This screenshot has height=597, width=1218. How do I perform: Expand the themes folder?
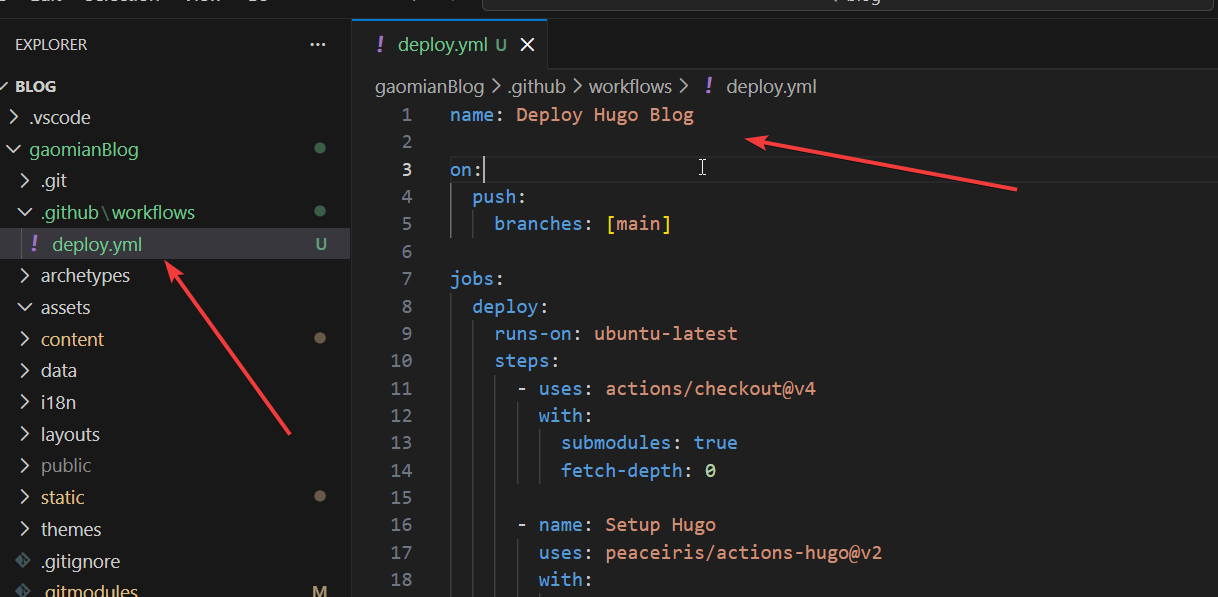tap(25, 530)
